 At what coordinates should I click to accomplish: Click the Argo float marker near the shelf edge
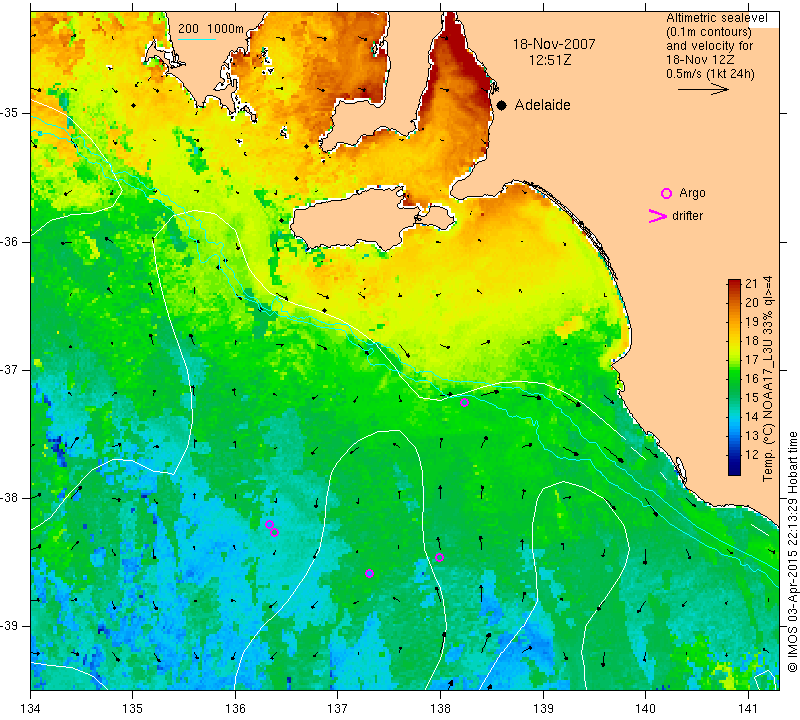464,403
